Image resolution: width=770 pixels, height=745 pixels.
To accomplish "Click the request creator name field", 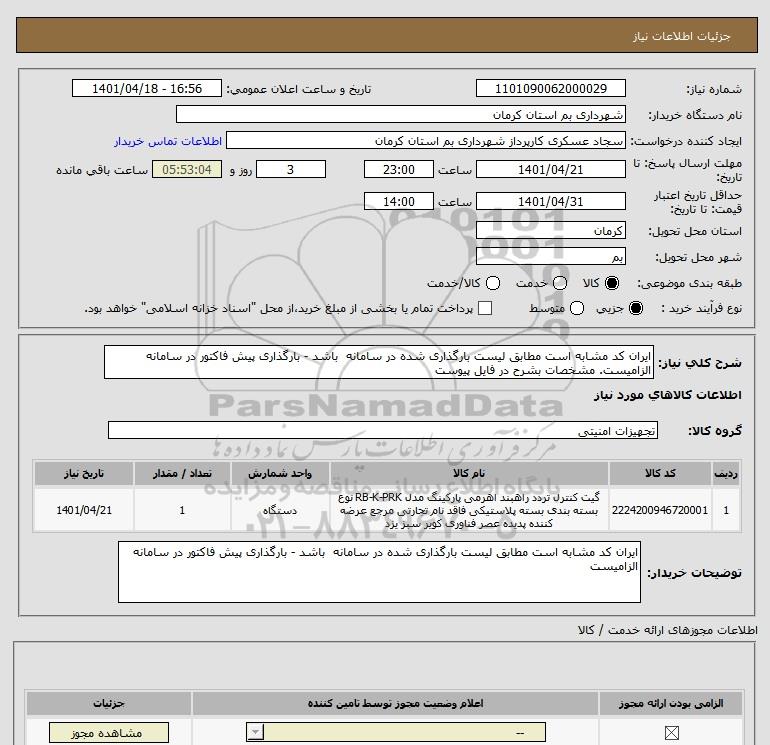I will 426,140.
